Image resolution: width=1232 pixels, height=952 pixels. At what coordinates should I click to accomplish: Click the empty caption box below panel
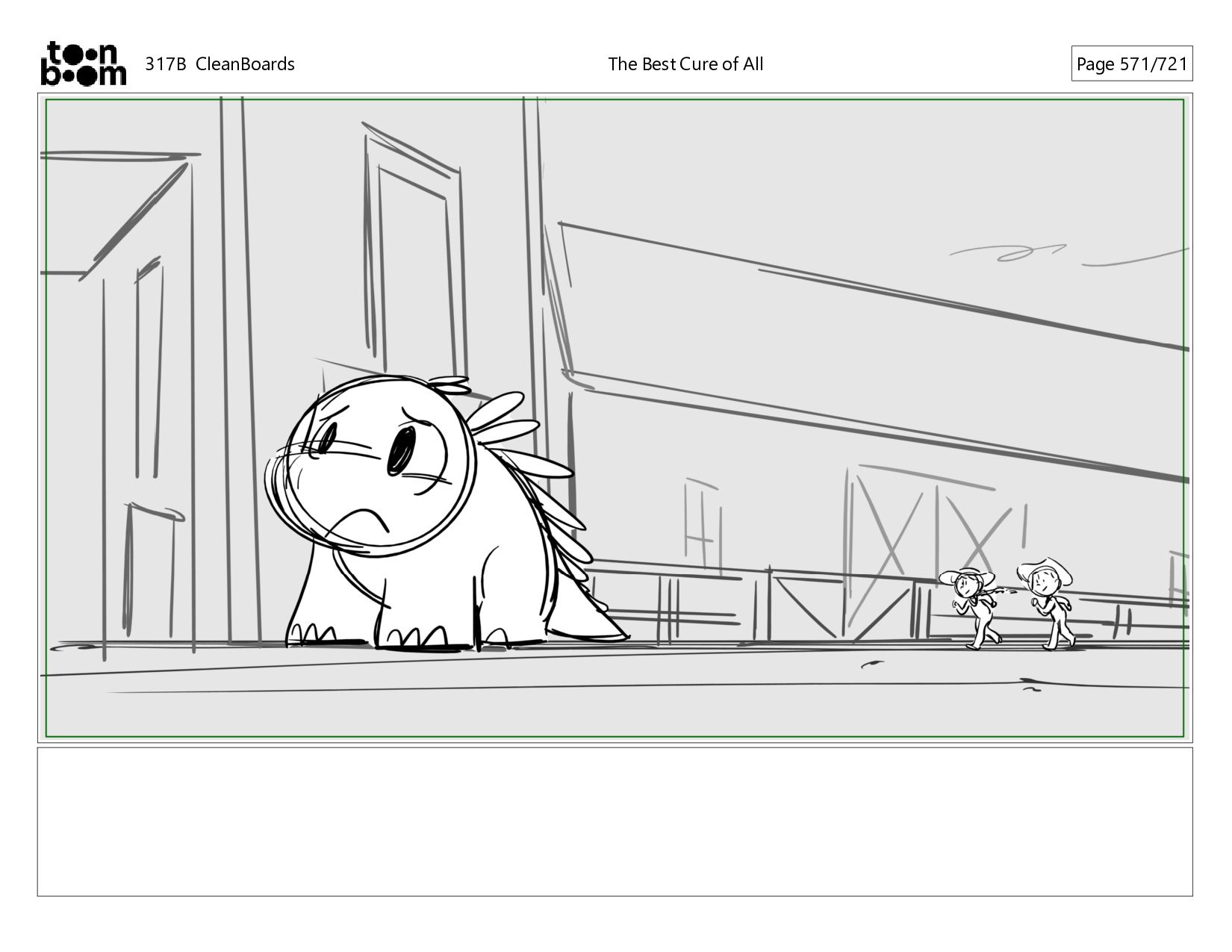click(x=615, y=821)
